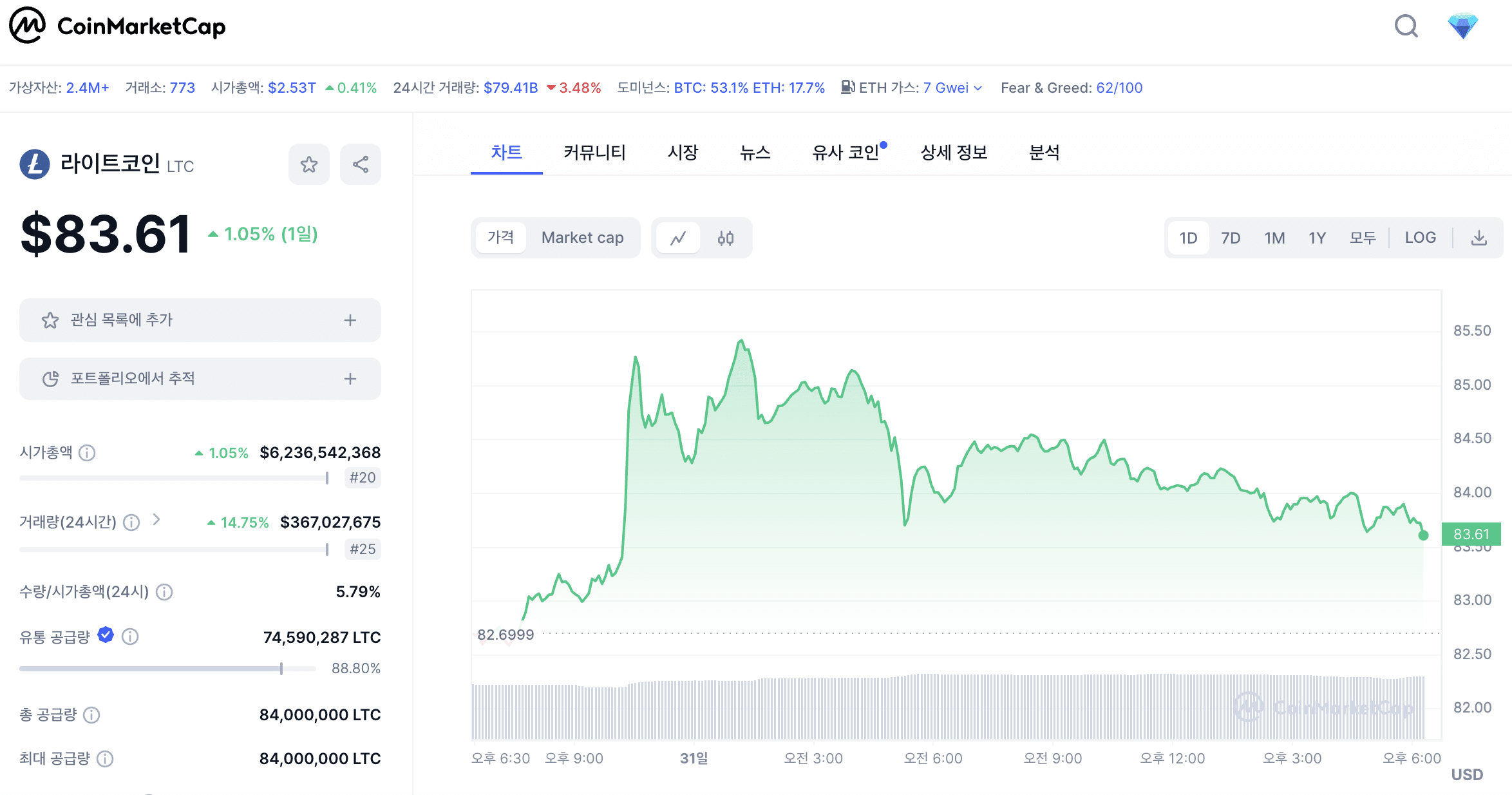1512x795 pixels.
Task: Click 거래소 773 link
Action: [182, 88]
